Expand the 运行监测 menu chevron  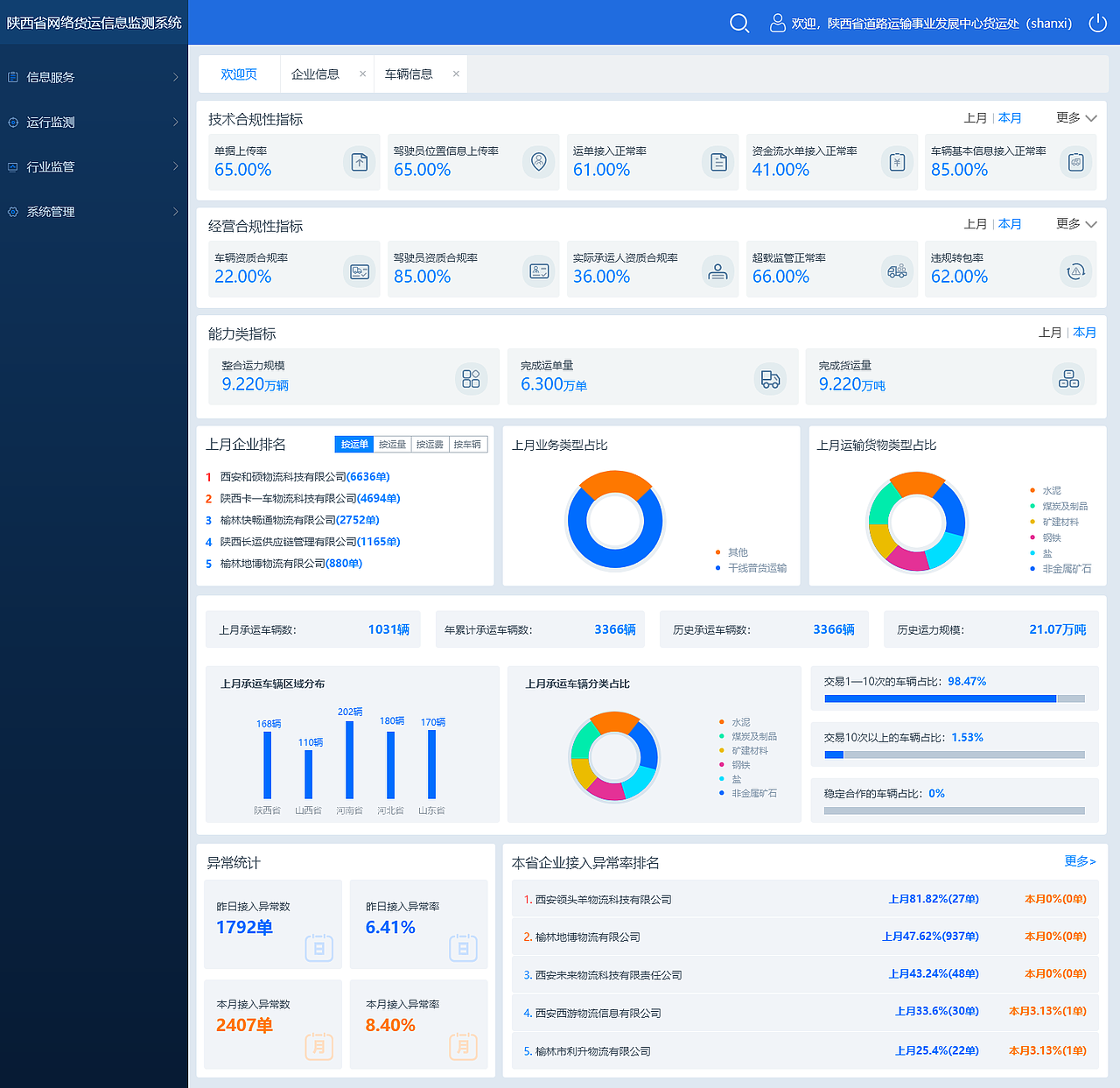pyautogui.click(x=175, y=123)
